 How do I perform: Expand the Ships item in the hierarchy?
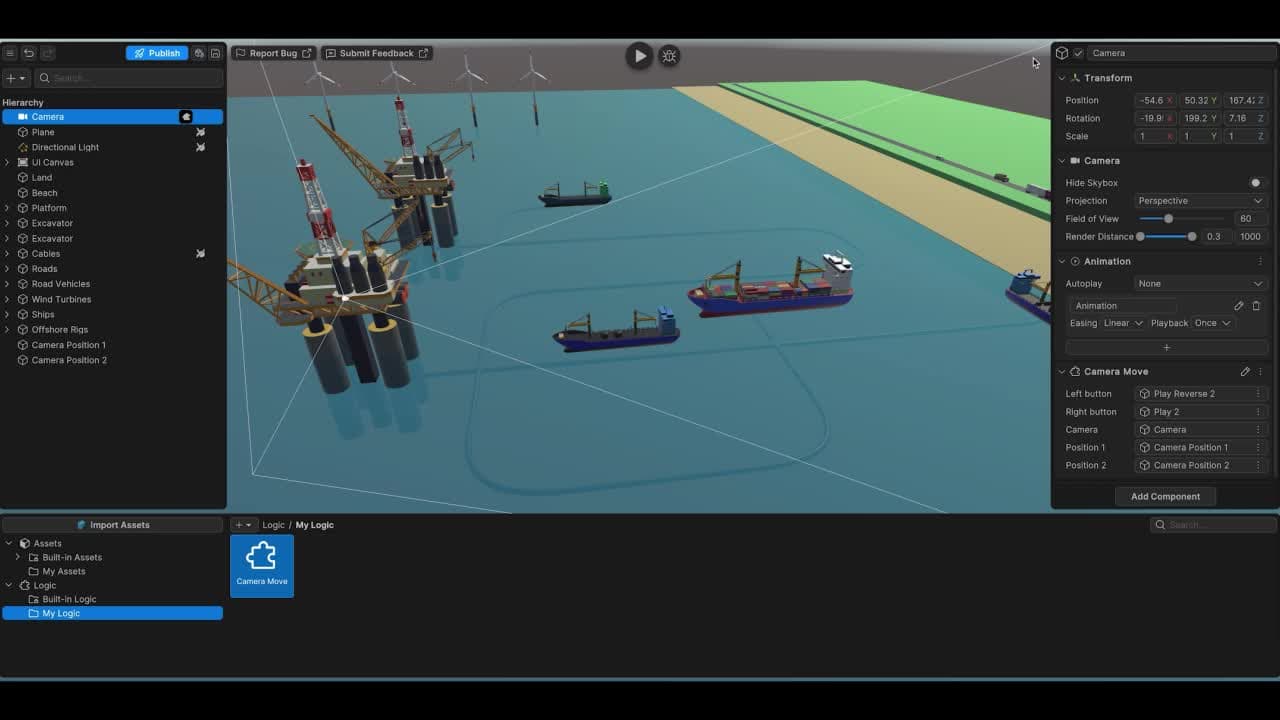(x=8, y=314)
